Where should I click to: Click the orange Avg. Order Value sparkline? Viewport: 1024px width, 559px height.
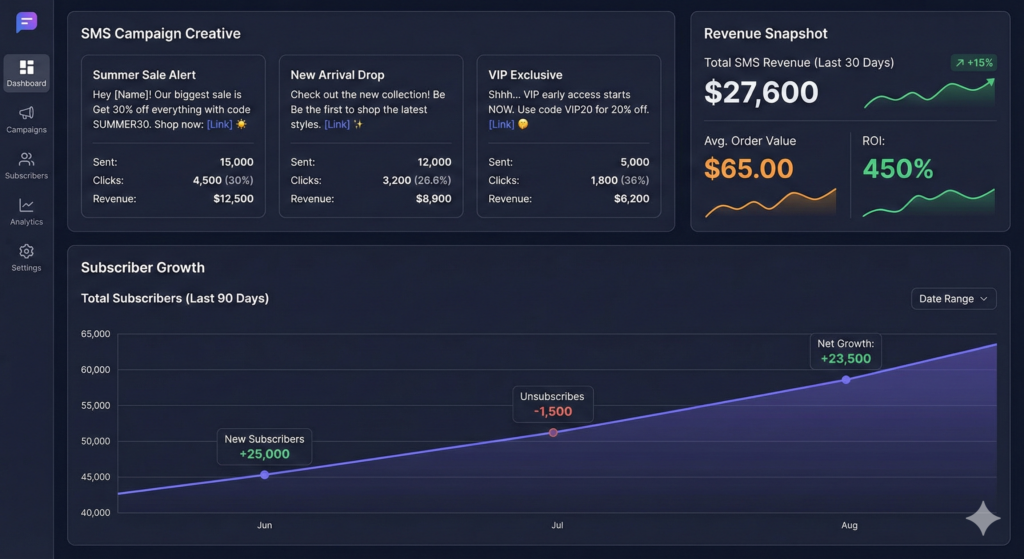[x=769, y=201]
